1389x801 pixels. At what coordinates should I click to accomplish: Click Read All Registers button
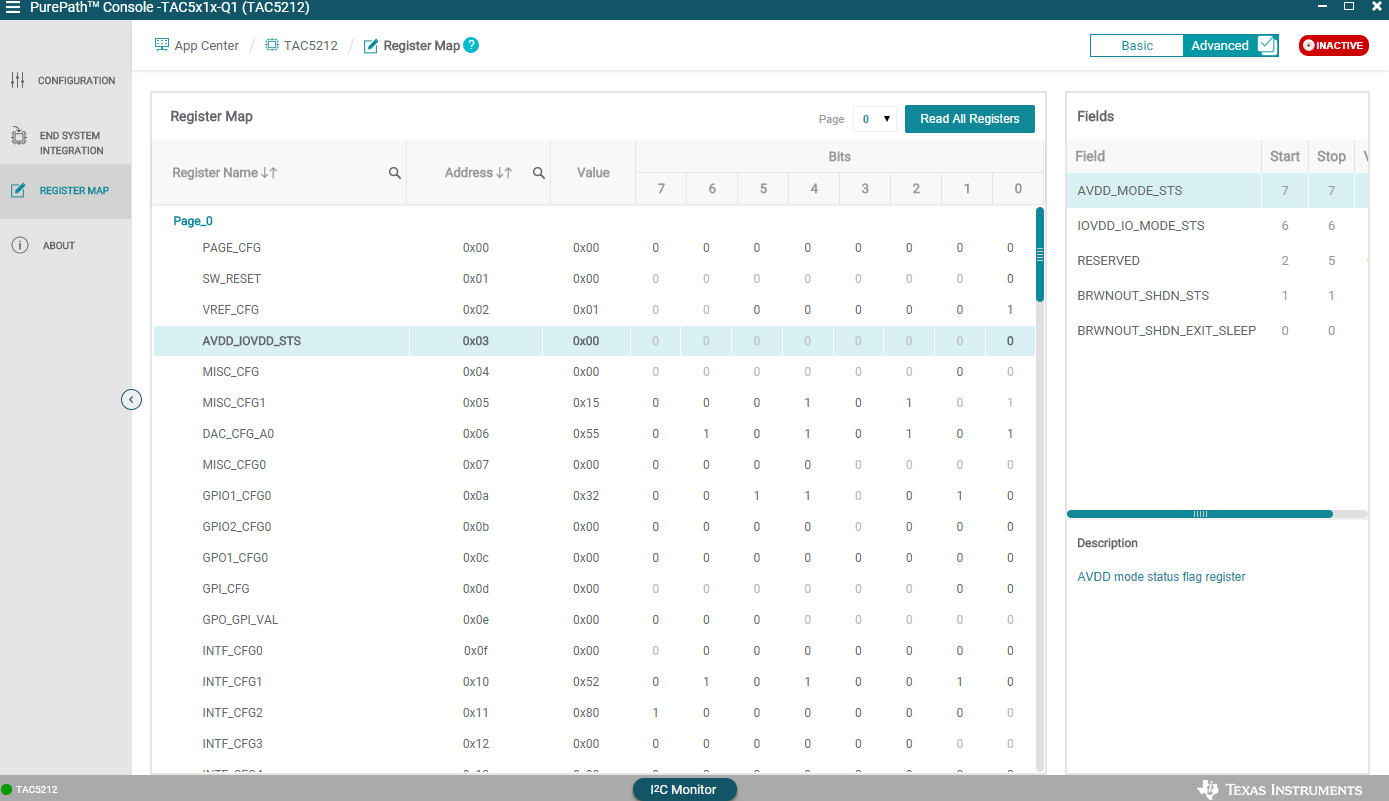[x=969, y=119]
